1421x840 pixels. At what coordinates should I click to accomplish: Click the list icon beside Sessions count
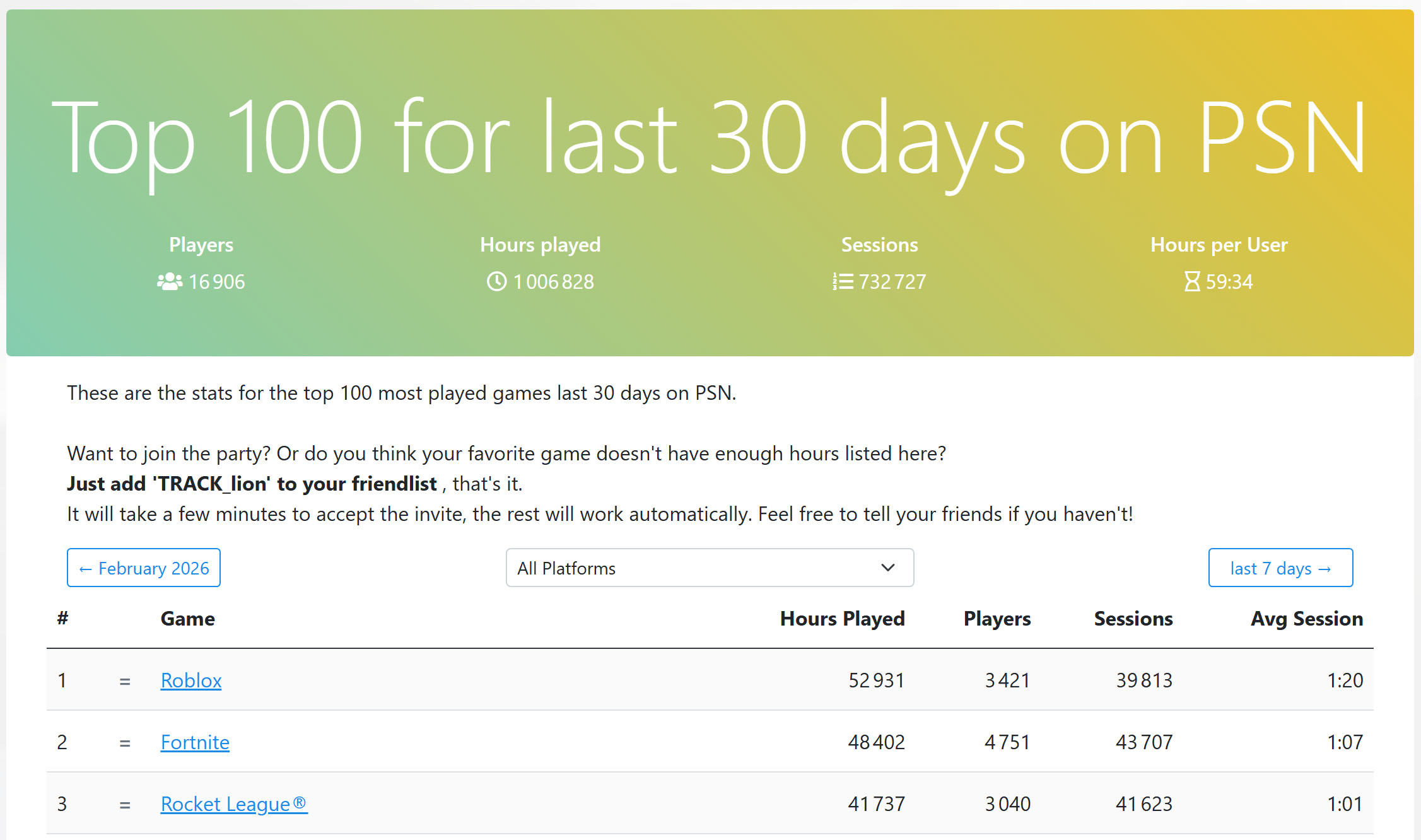[843, 281]
